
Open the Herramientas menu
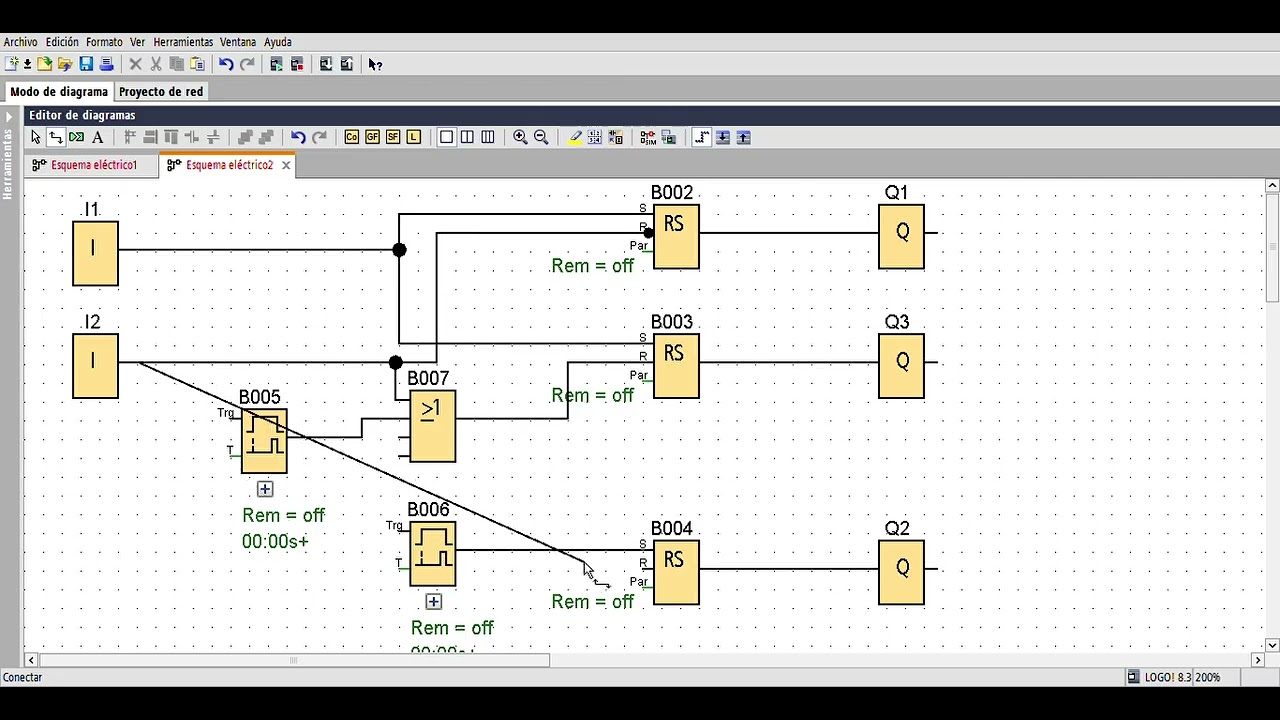(183, 42)
